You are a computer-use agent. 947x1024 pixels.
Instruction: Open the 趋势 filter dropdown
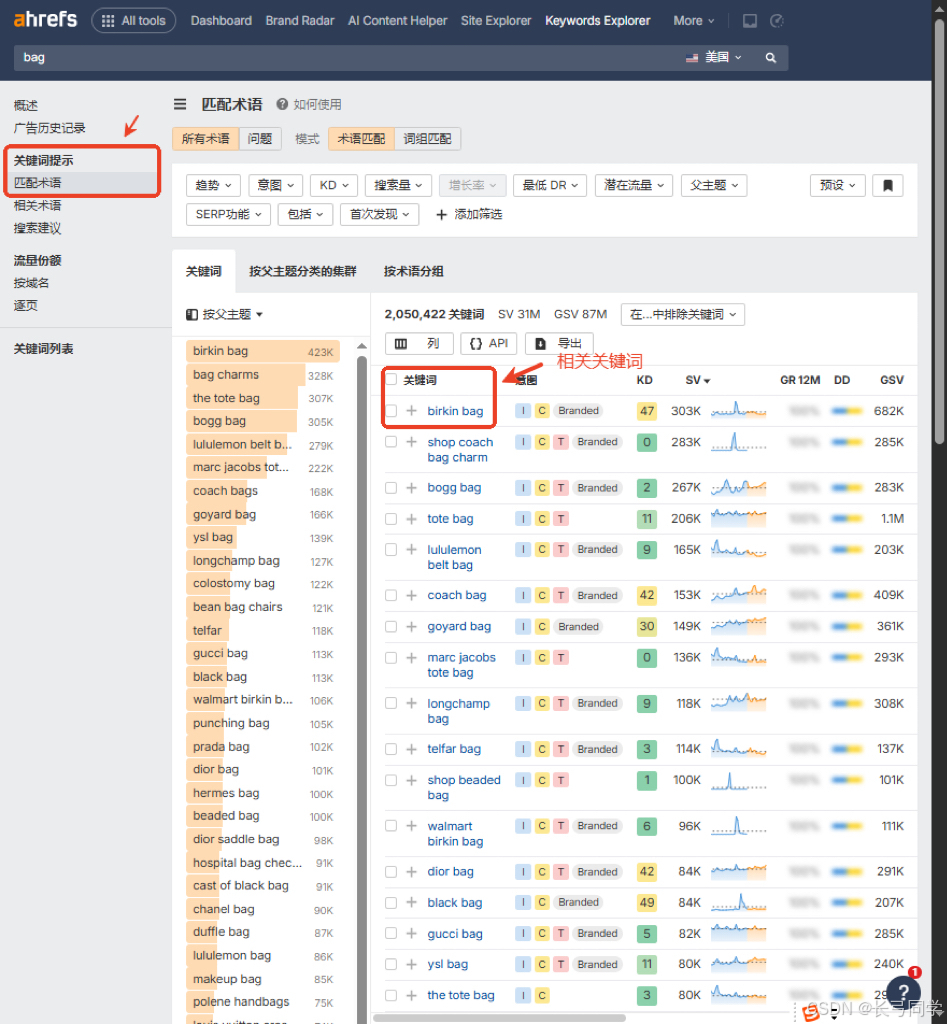pos(214,185)
